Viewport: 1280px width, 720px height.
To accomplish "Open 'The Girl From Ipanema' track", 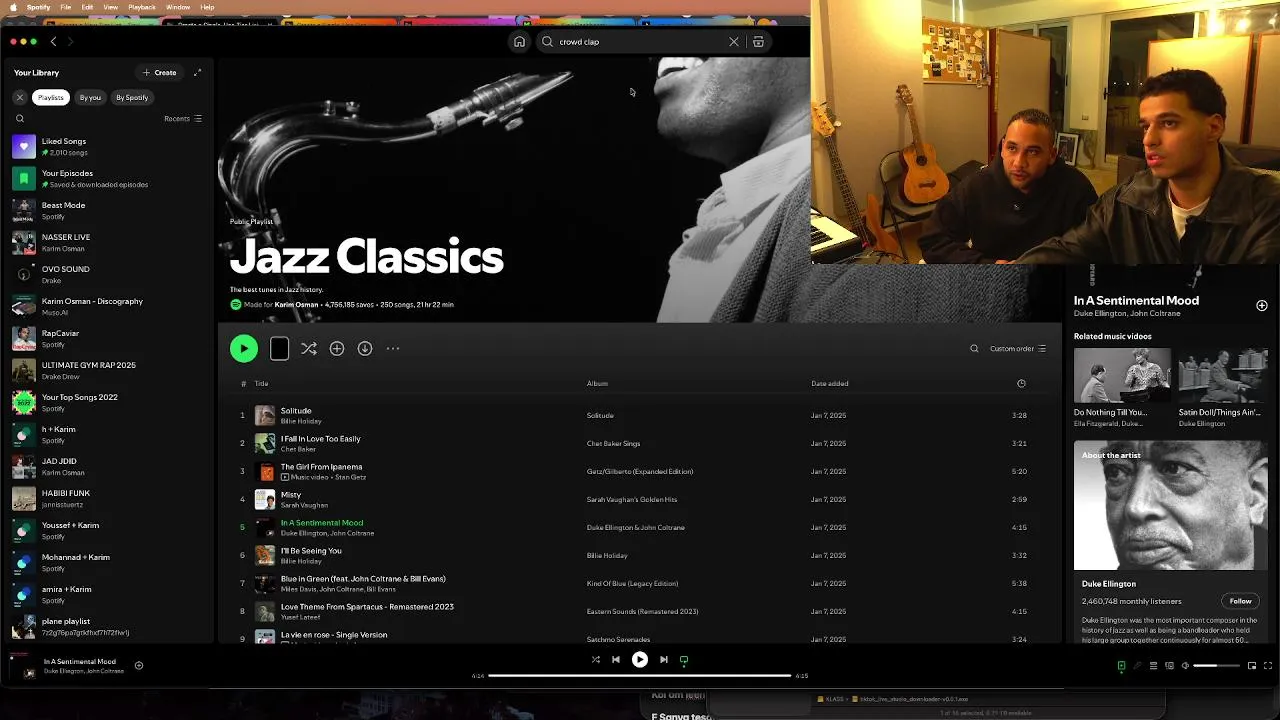I will 640,471.
